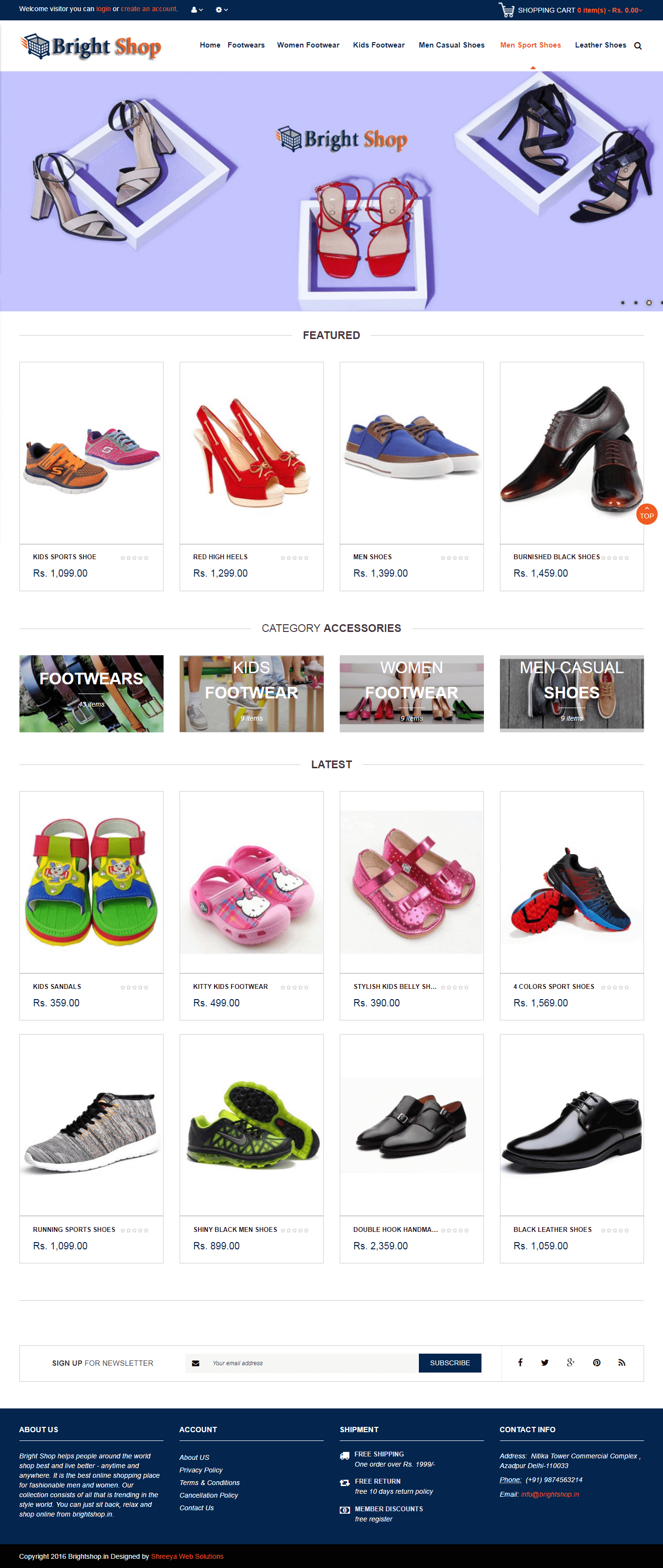Click the Twitter social icon
The width and height of the screenshot is (663, 1568).
pos(544,1362)
